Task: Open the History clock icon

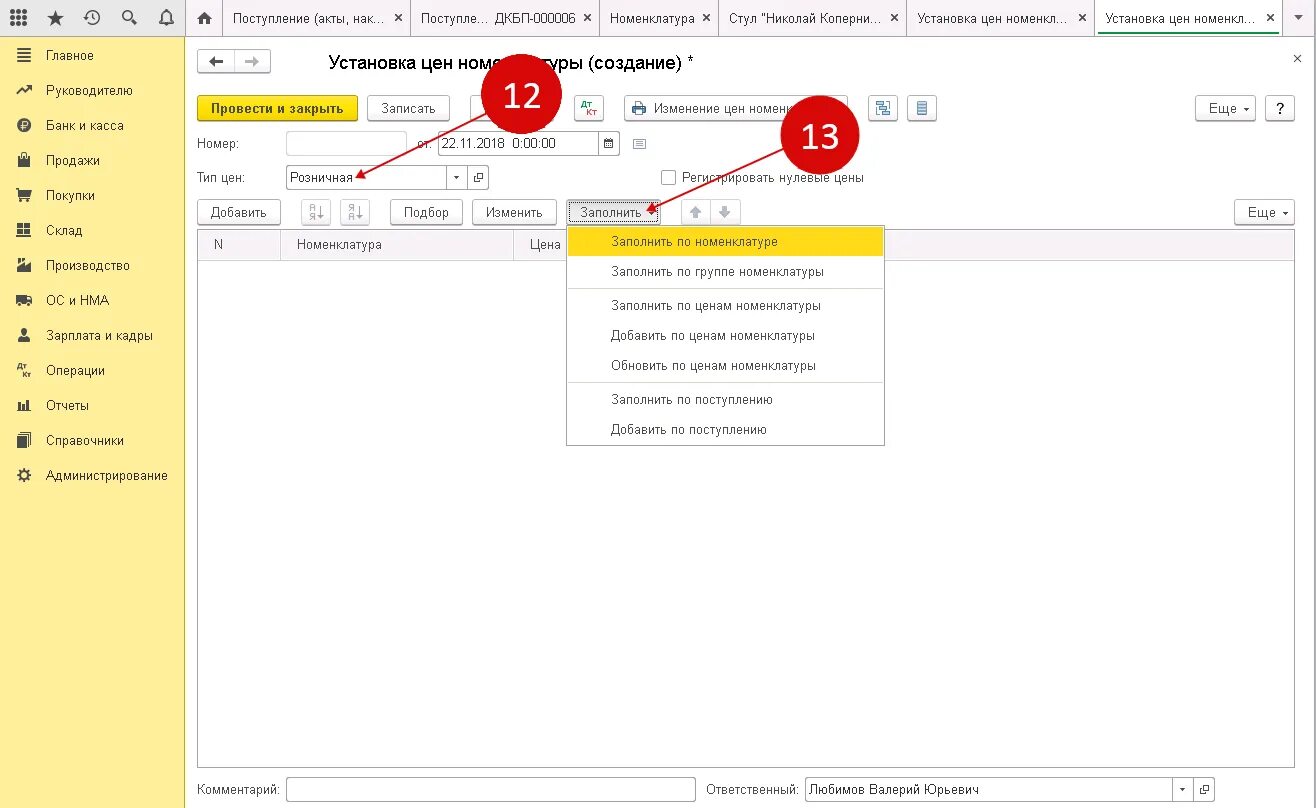Action: pos(91,18)
